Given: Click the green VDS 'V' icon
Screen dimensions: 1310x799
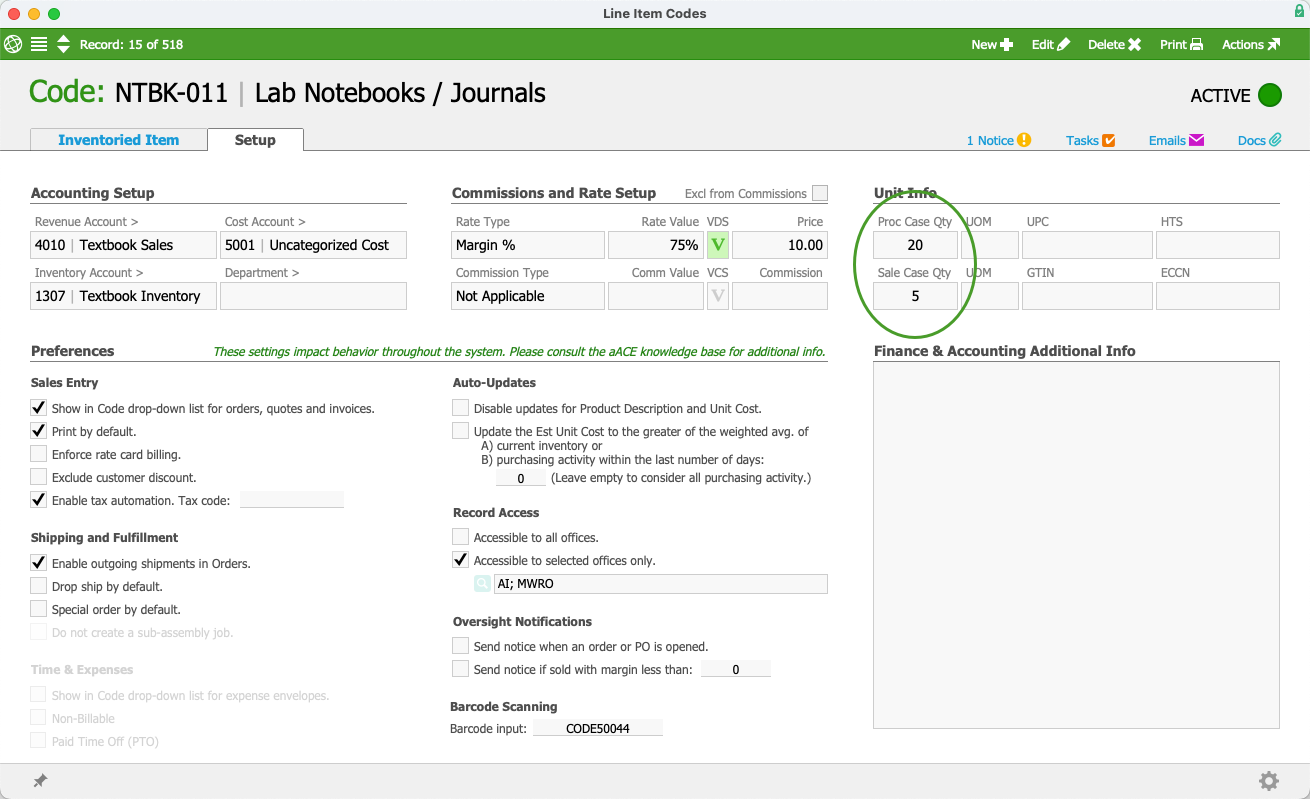Looking at the screenshot, I should tap(717, 245).
